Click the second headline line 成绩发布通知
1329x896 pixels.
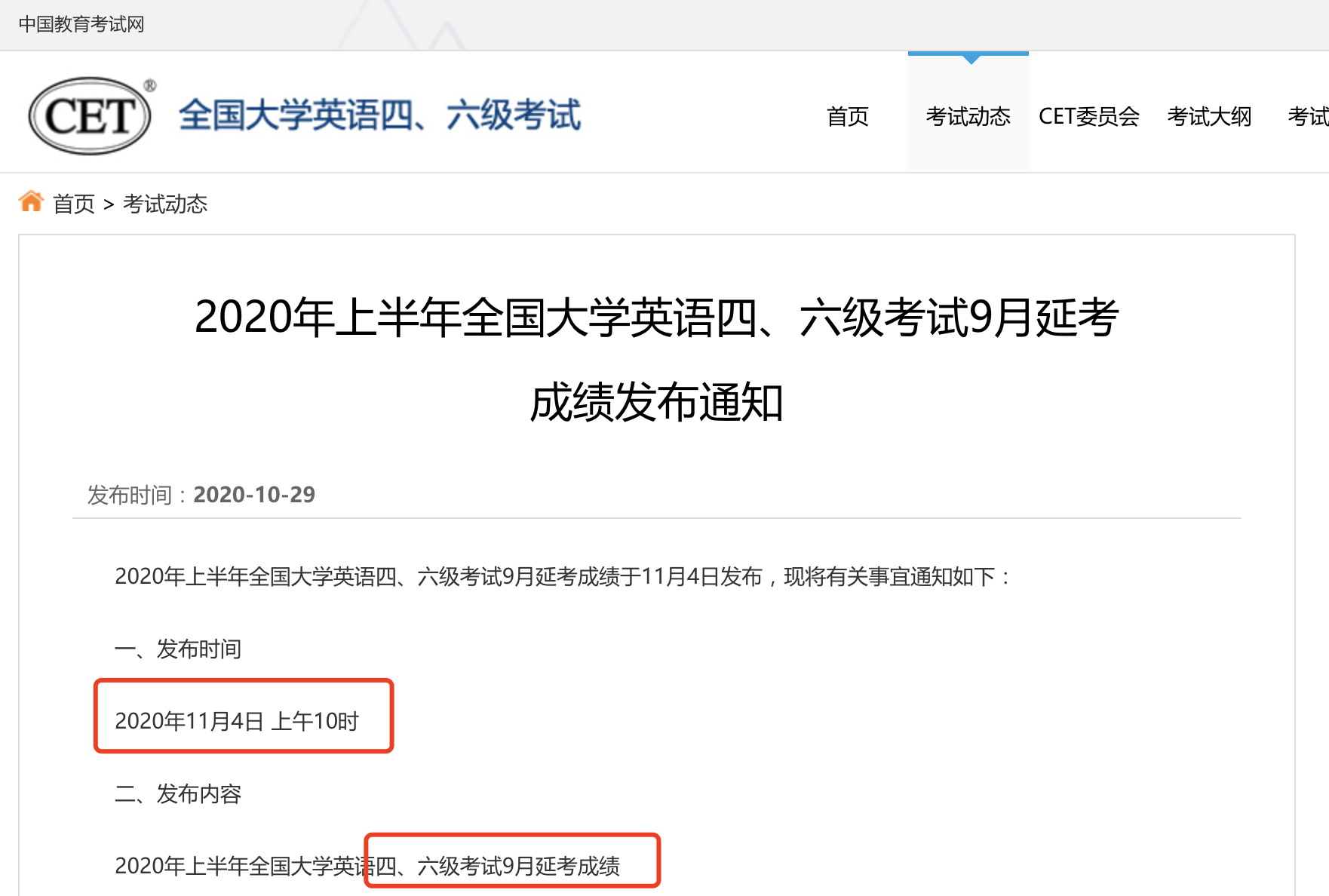656,402
